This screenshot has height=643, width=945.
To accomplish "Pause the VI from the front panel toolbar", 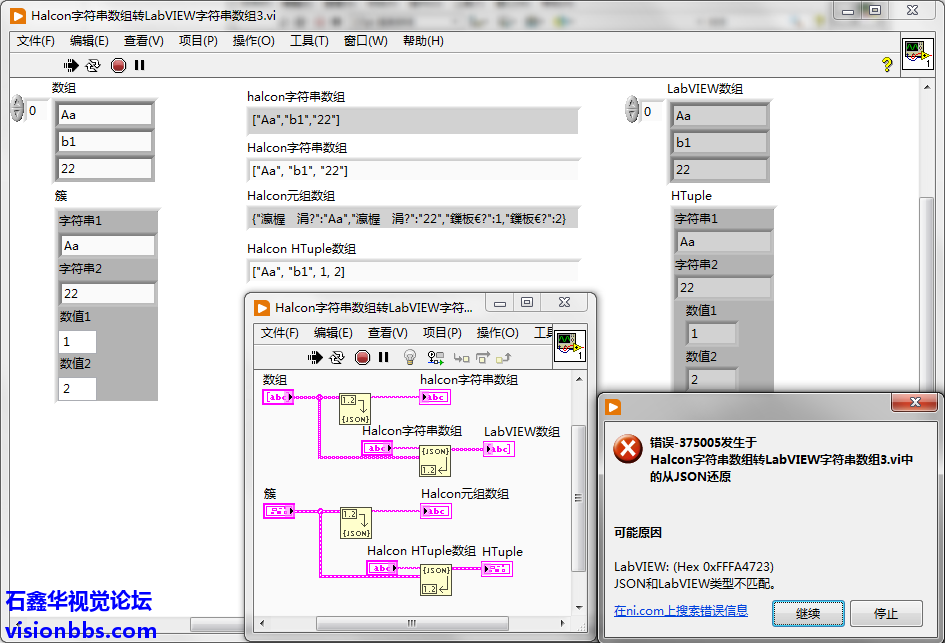I will (x=140, y=65).
